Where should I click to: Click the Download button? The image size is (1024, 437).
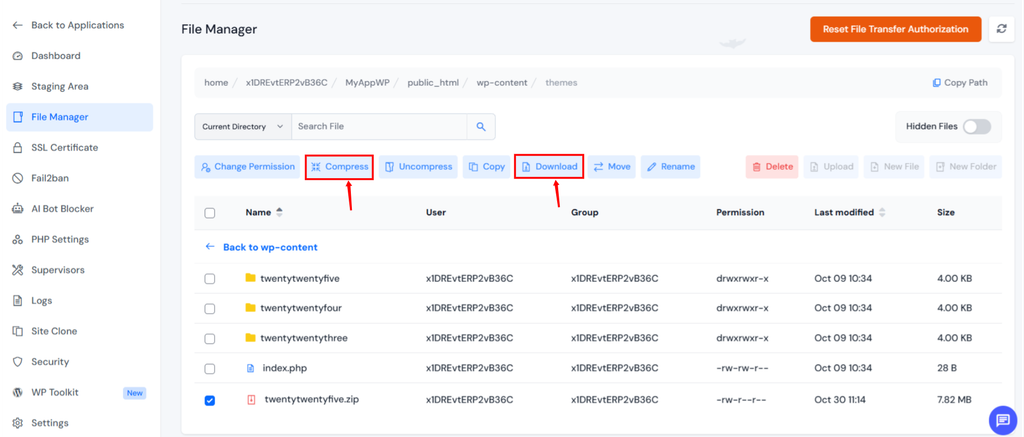click(x=549, y=167)
